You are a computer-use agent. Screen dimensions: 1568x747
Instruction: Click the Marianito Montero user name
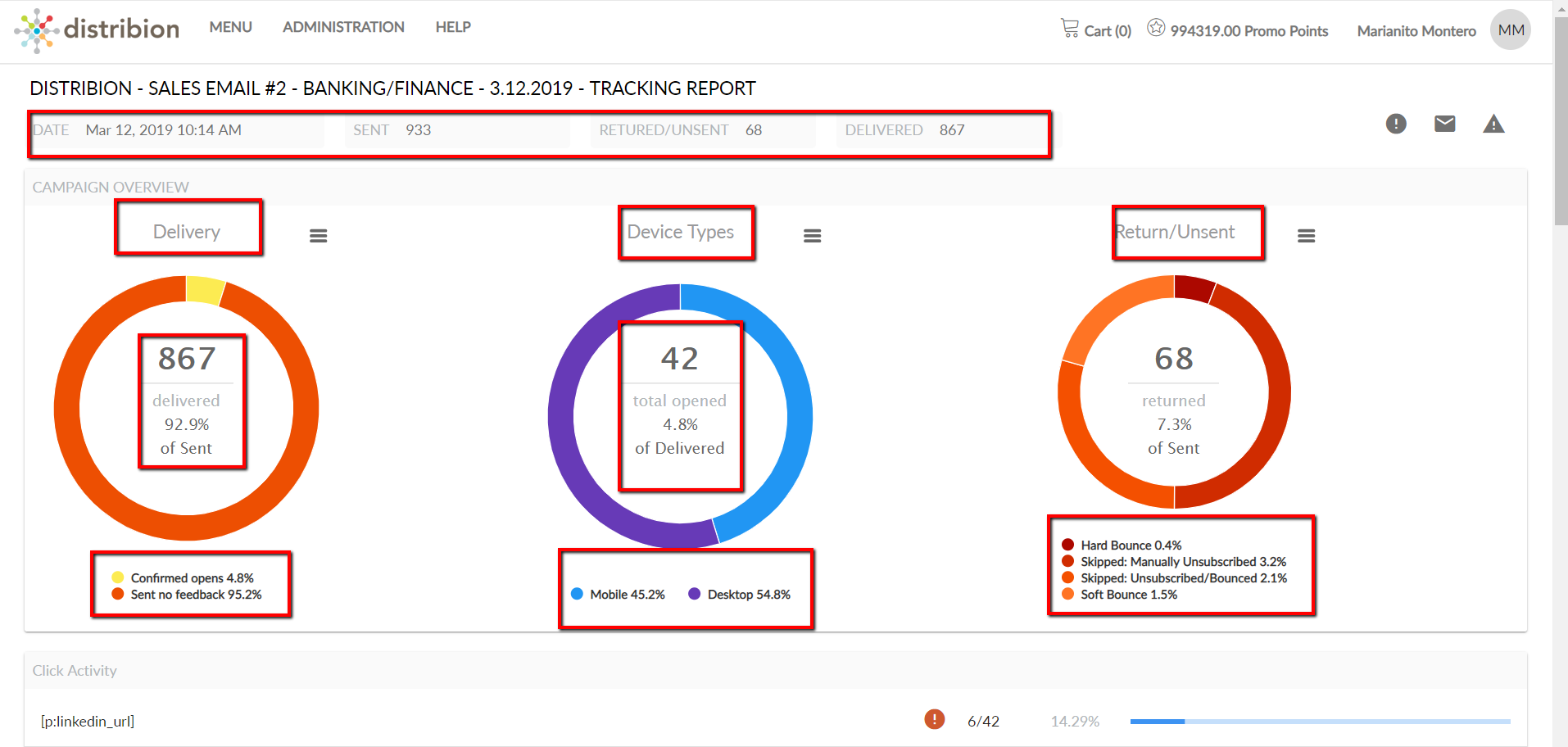1416,31
